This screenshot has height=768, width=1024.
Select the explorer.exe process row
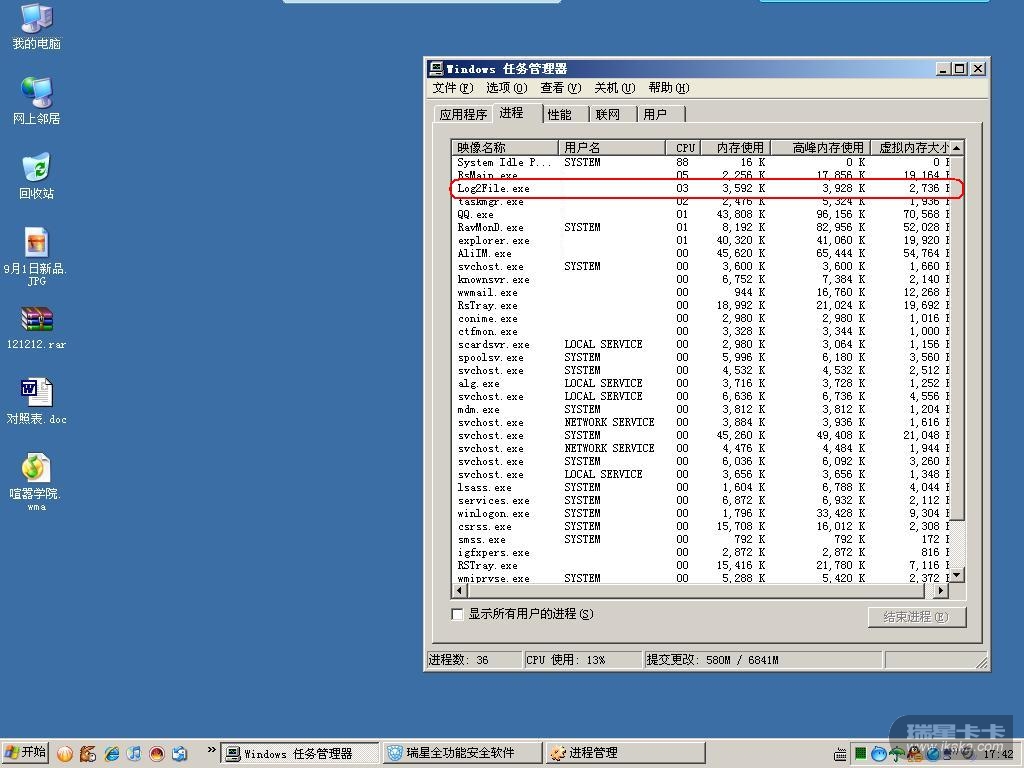point(494,241)
